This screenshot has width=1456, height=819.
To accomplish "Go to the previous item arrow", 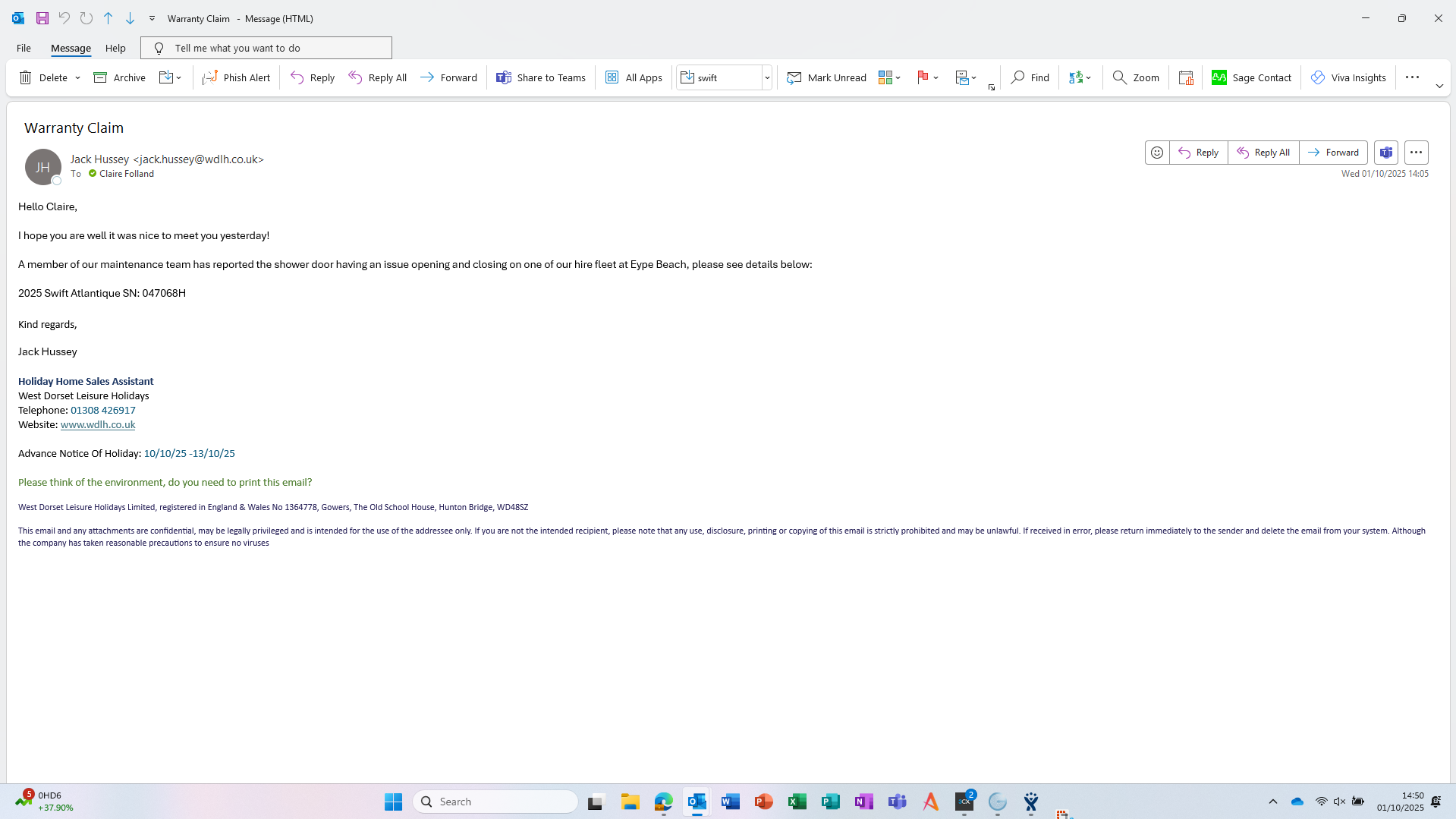I will (108, 18).
